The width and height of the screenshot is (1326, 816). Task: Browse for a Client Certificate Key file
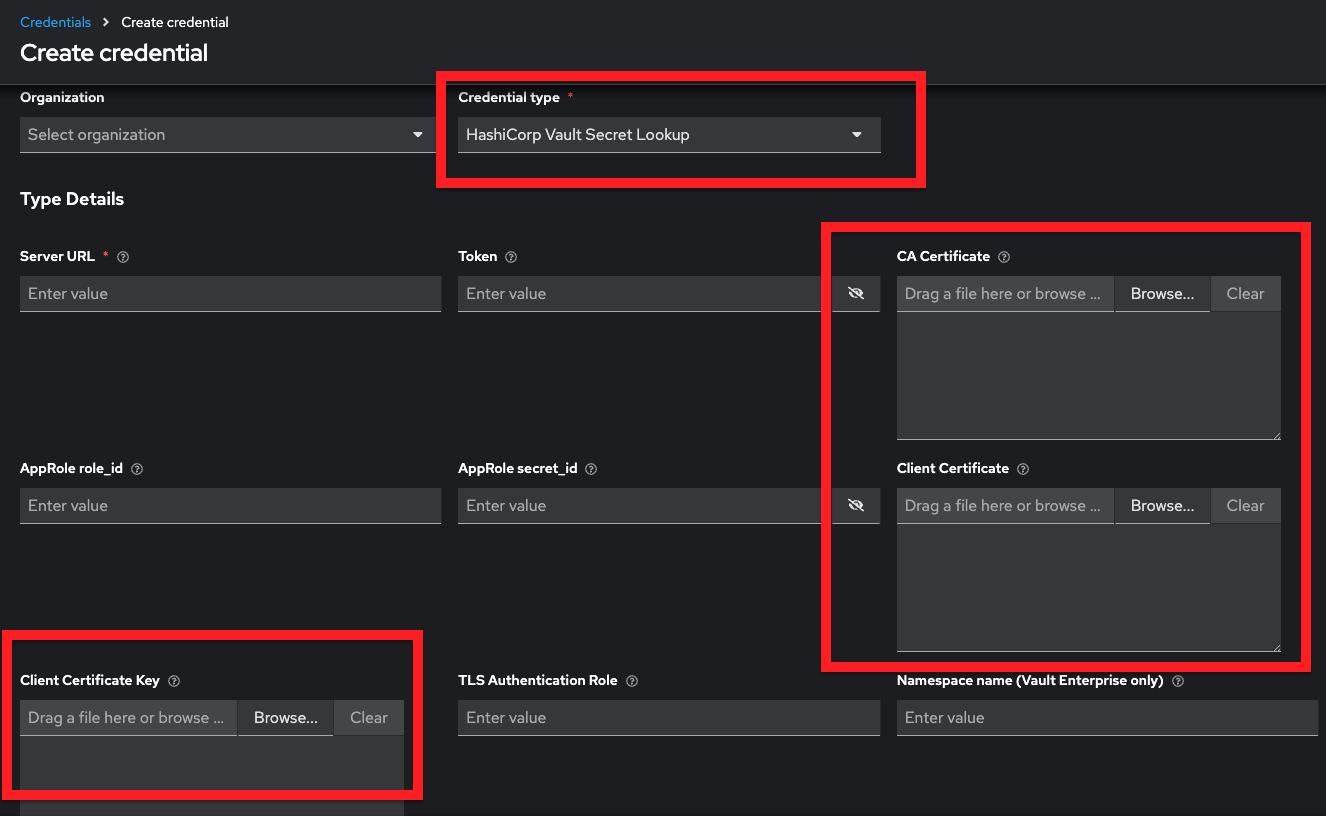pyautogui.click(x=285, y=718)
